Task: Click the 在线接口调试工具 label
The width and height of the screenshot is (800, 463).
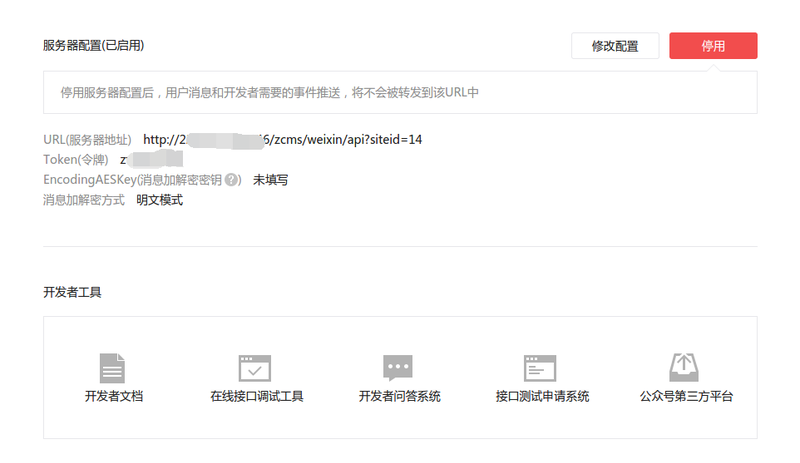Action: [x=256, y=397]
